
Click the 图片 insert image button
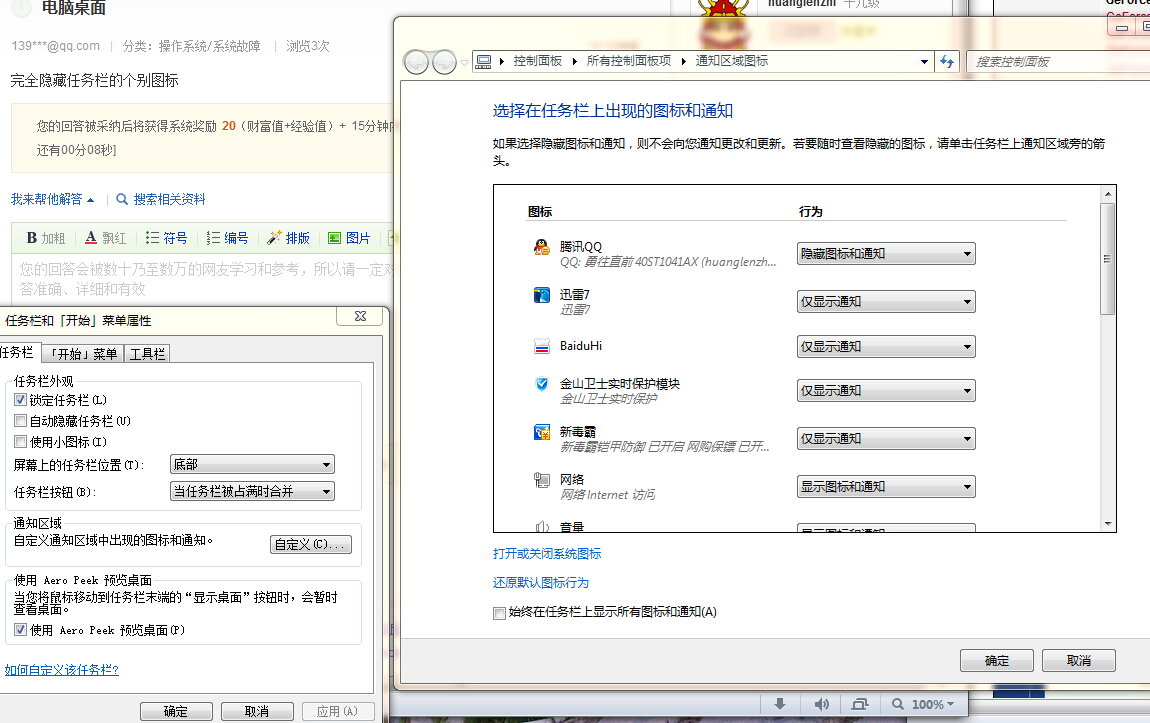[x=349, y=238]
